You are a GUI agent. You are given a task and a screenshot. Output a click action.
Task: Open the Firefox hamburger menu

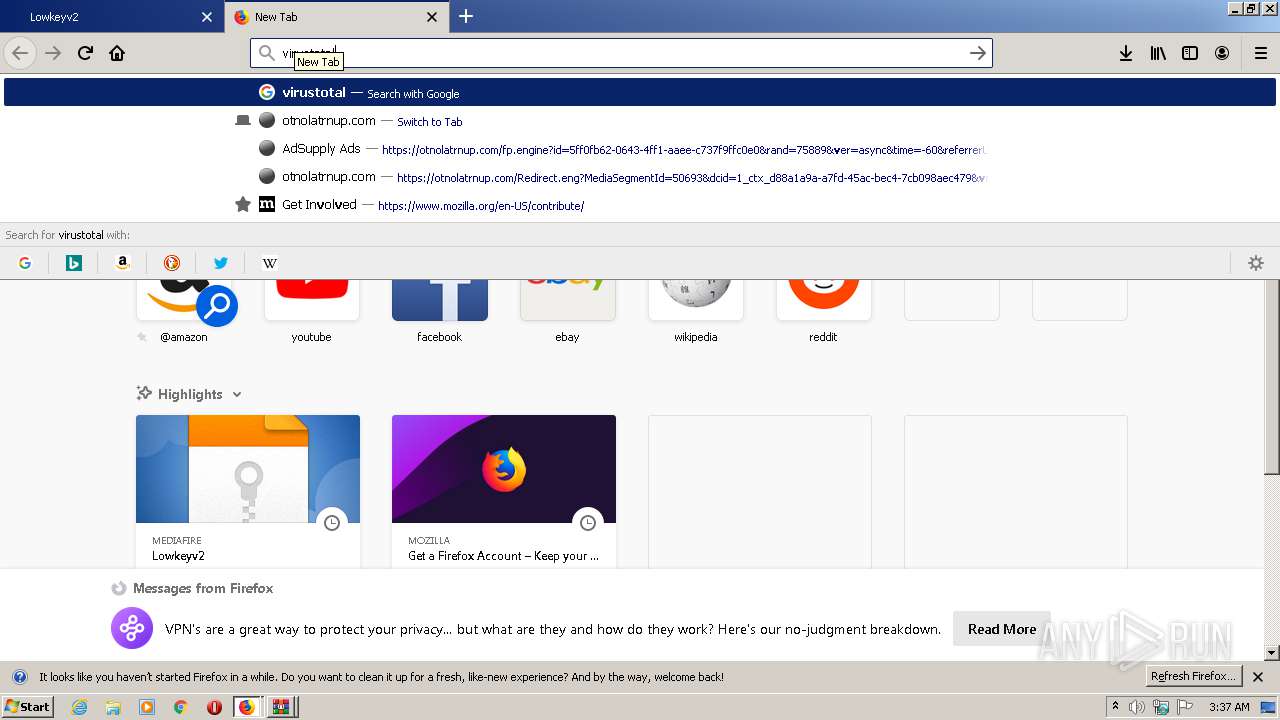click(1260, 53)
